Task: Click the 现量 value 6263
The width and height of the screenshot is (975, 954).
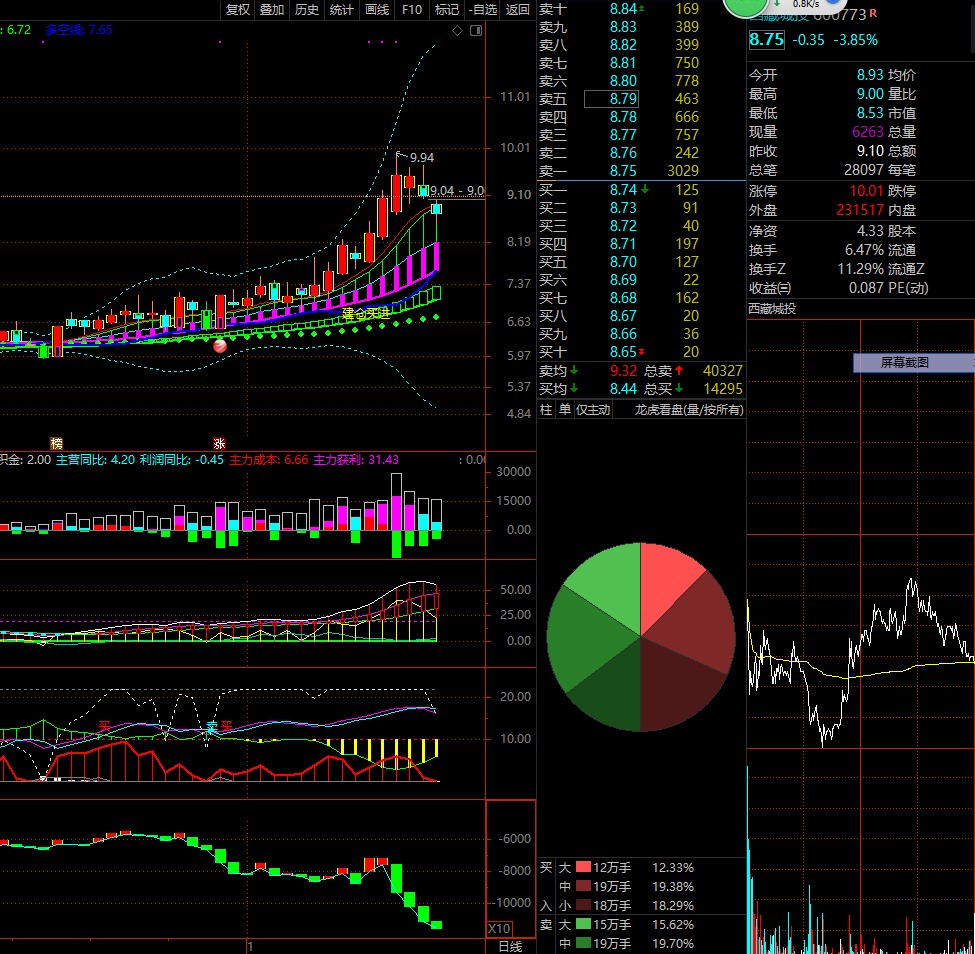Action: tap(867, 132)
